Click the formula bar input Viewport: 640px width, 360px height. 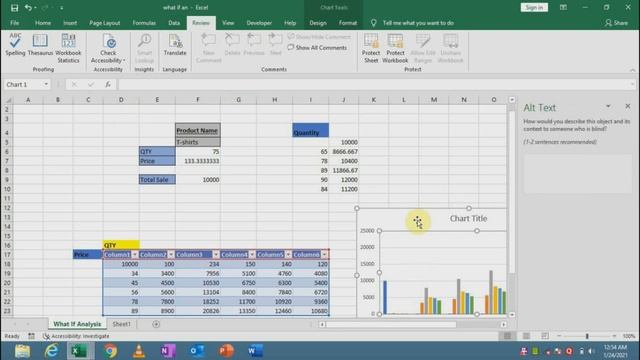click(373, 84)
